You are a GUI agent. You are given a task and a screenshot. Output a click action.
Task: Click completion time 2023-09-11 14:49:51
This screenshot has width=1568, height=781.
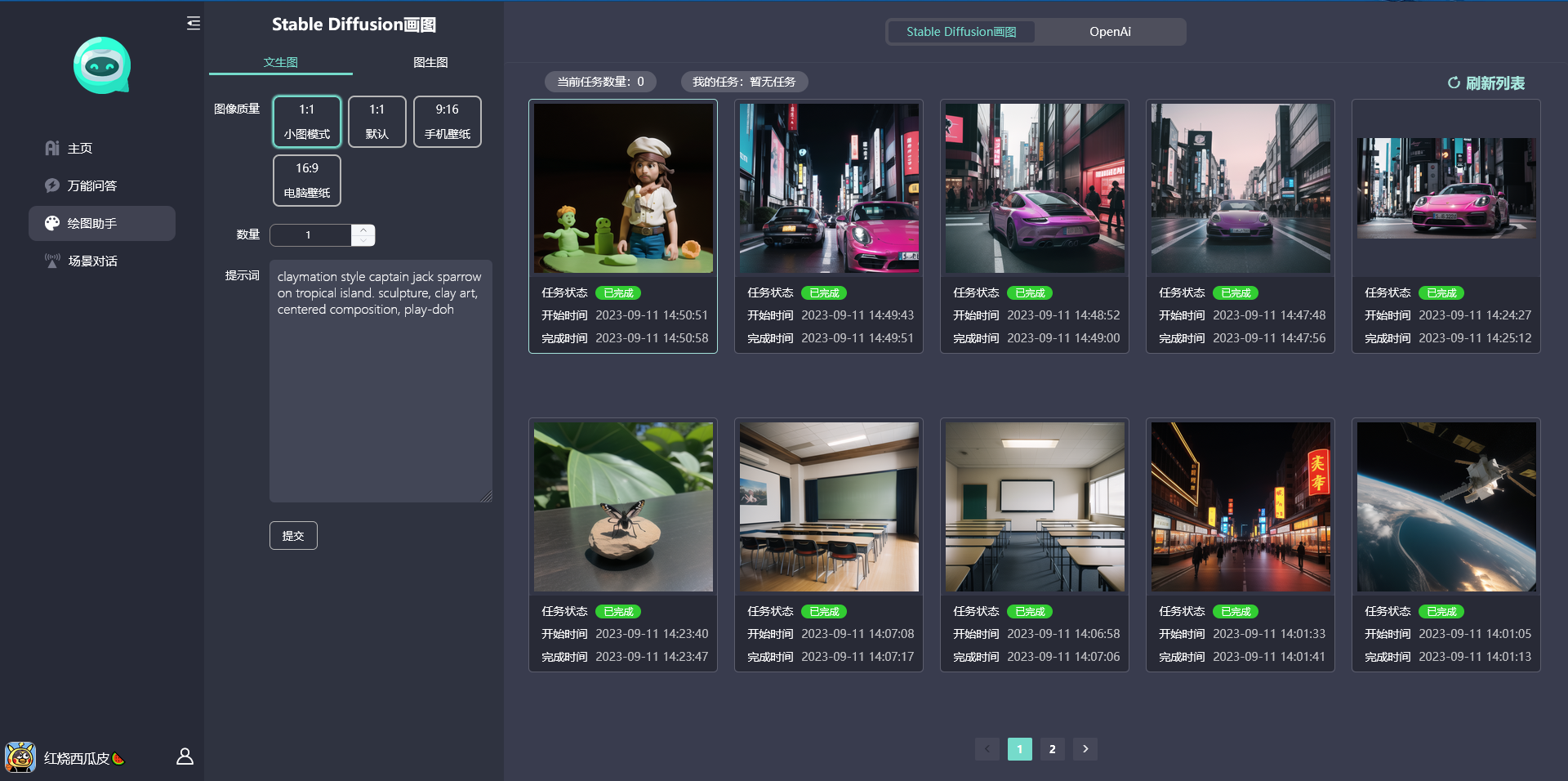[857, 338]
